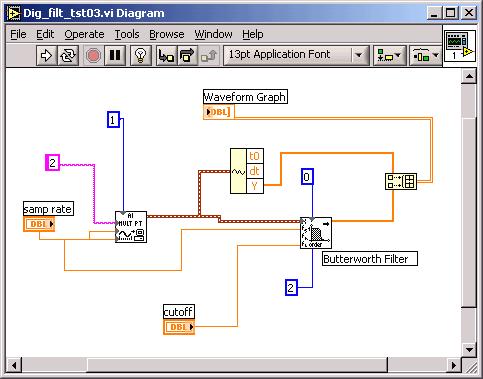483x379 pixels.
Task: Click the Run arrow button
Action: 46,55
